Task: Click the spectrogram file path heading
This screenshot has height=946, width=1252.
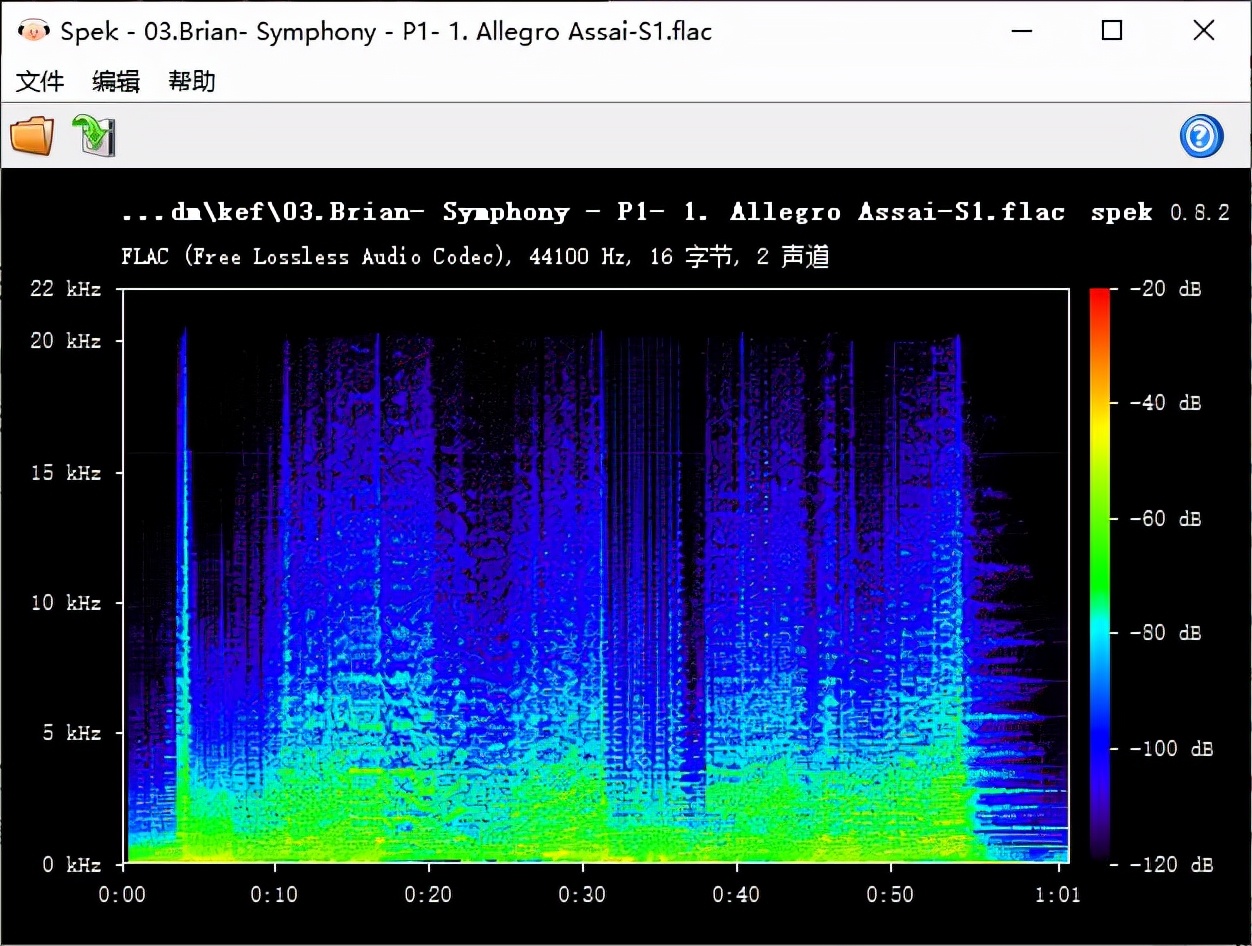Action: click(x=592, y=212)
